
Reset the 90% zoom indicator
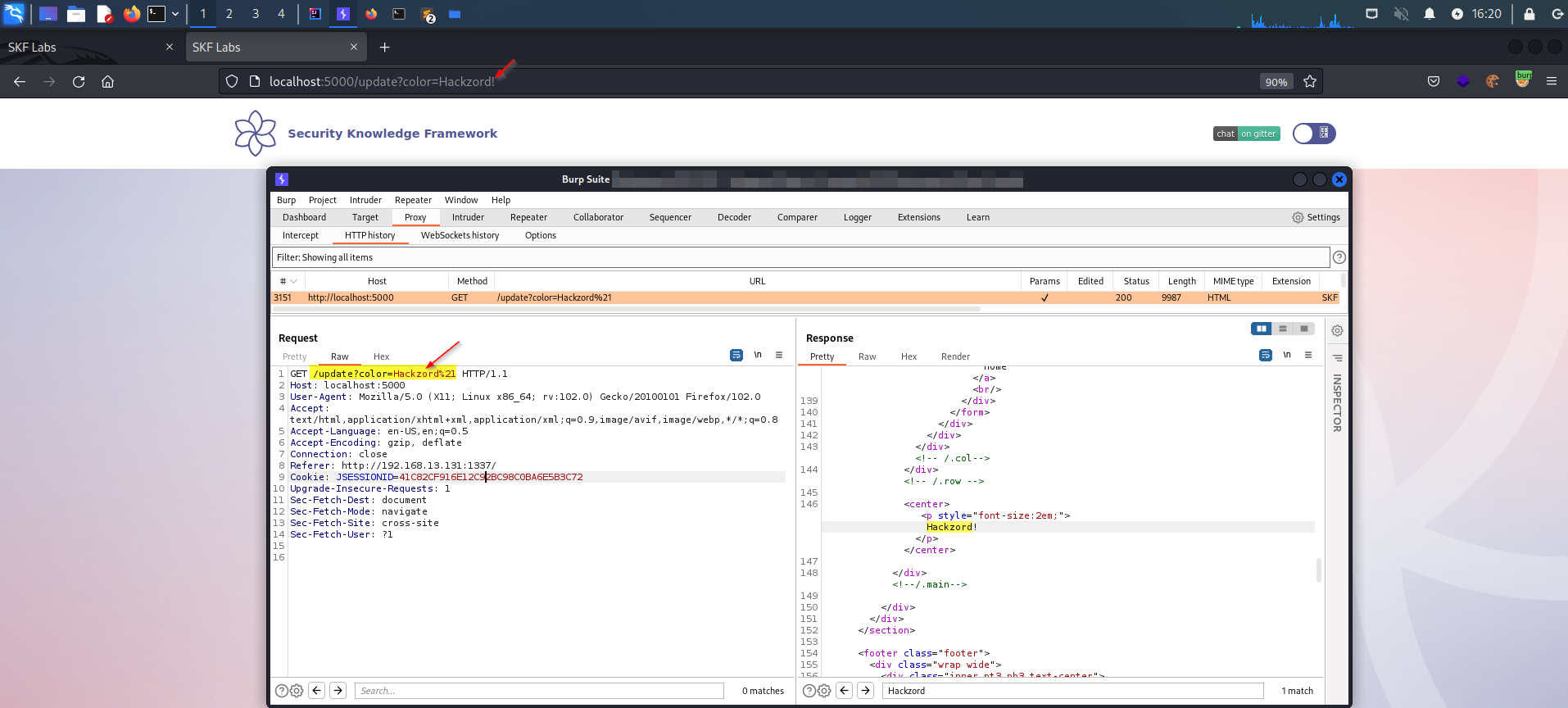1276,82
